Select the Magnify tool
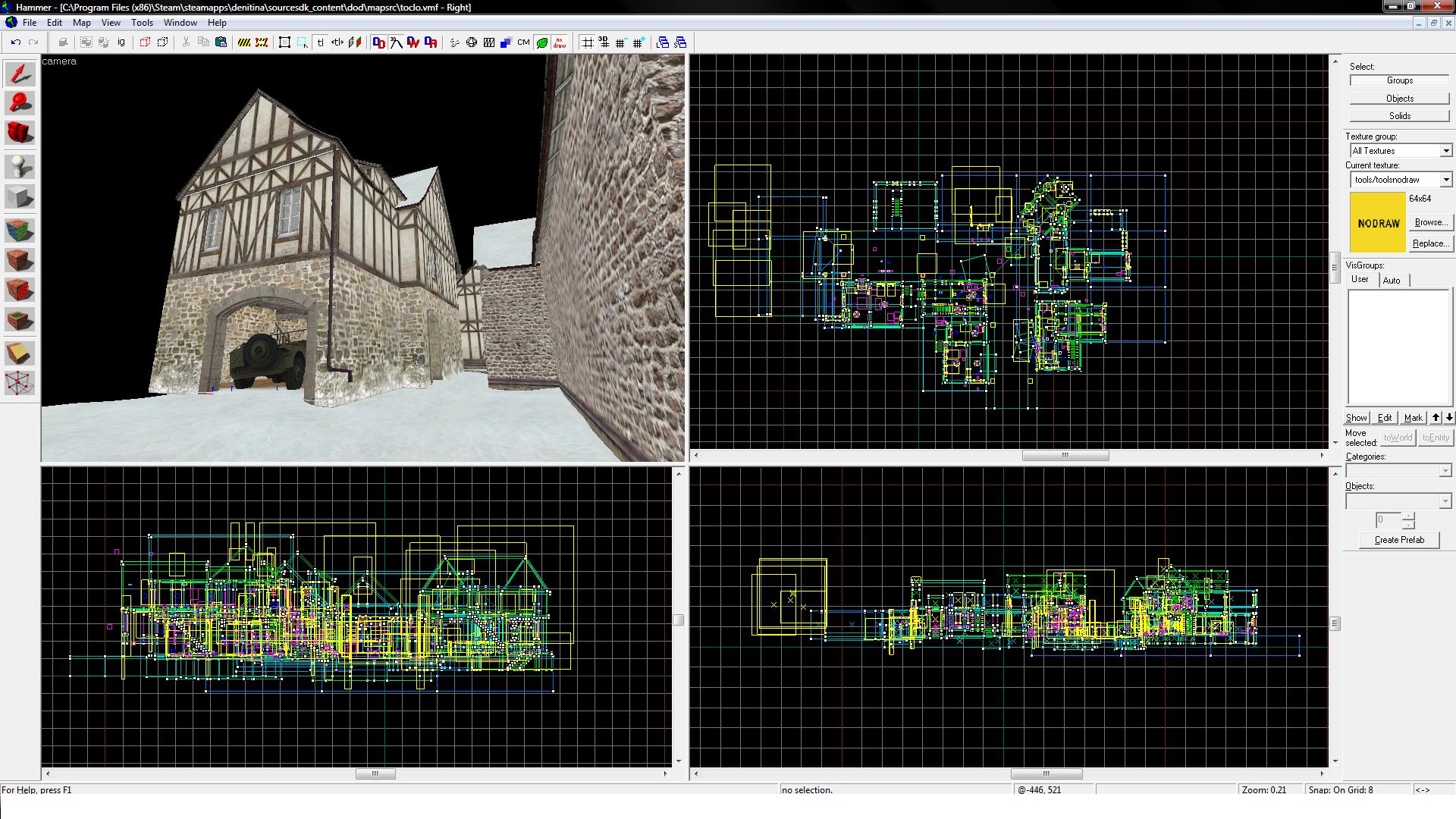Image resolution: width=1456 pixels, height=819 pixels. 20,103
